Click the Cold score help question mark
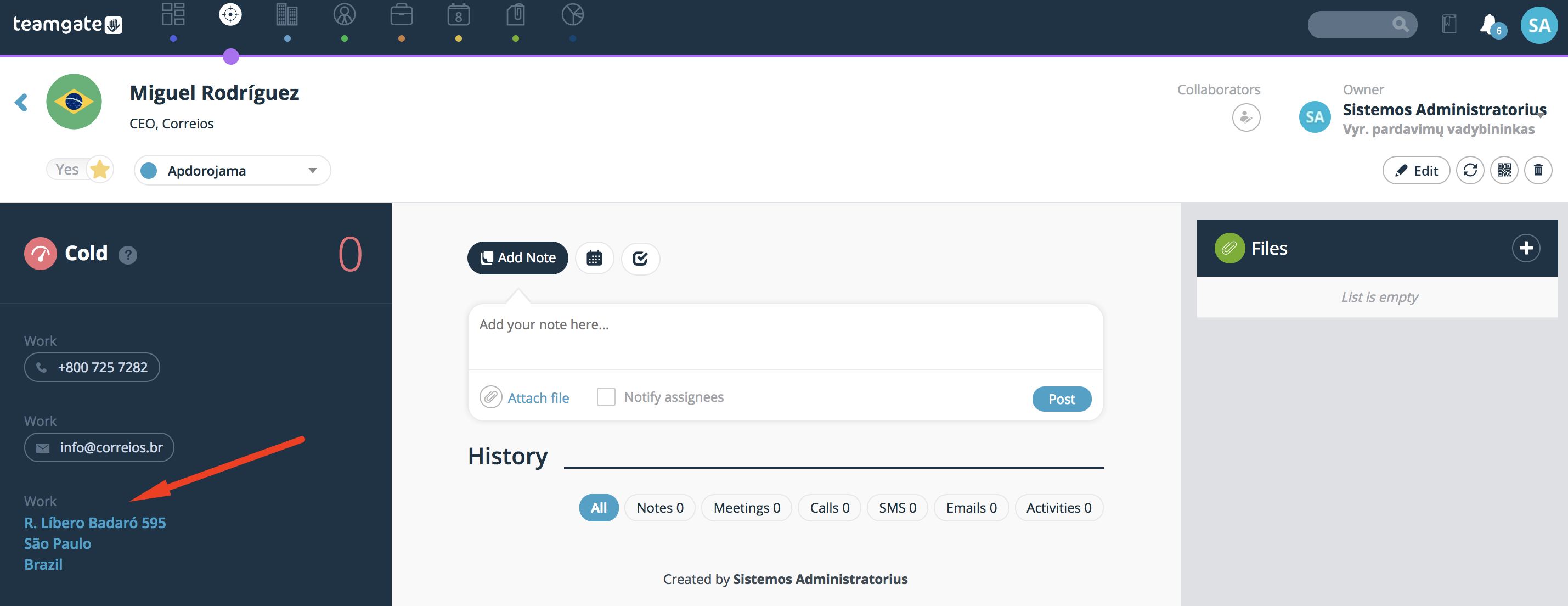Screen dimensions: 1568x606 (x=127, y=255)
